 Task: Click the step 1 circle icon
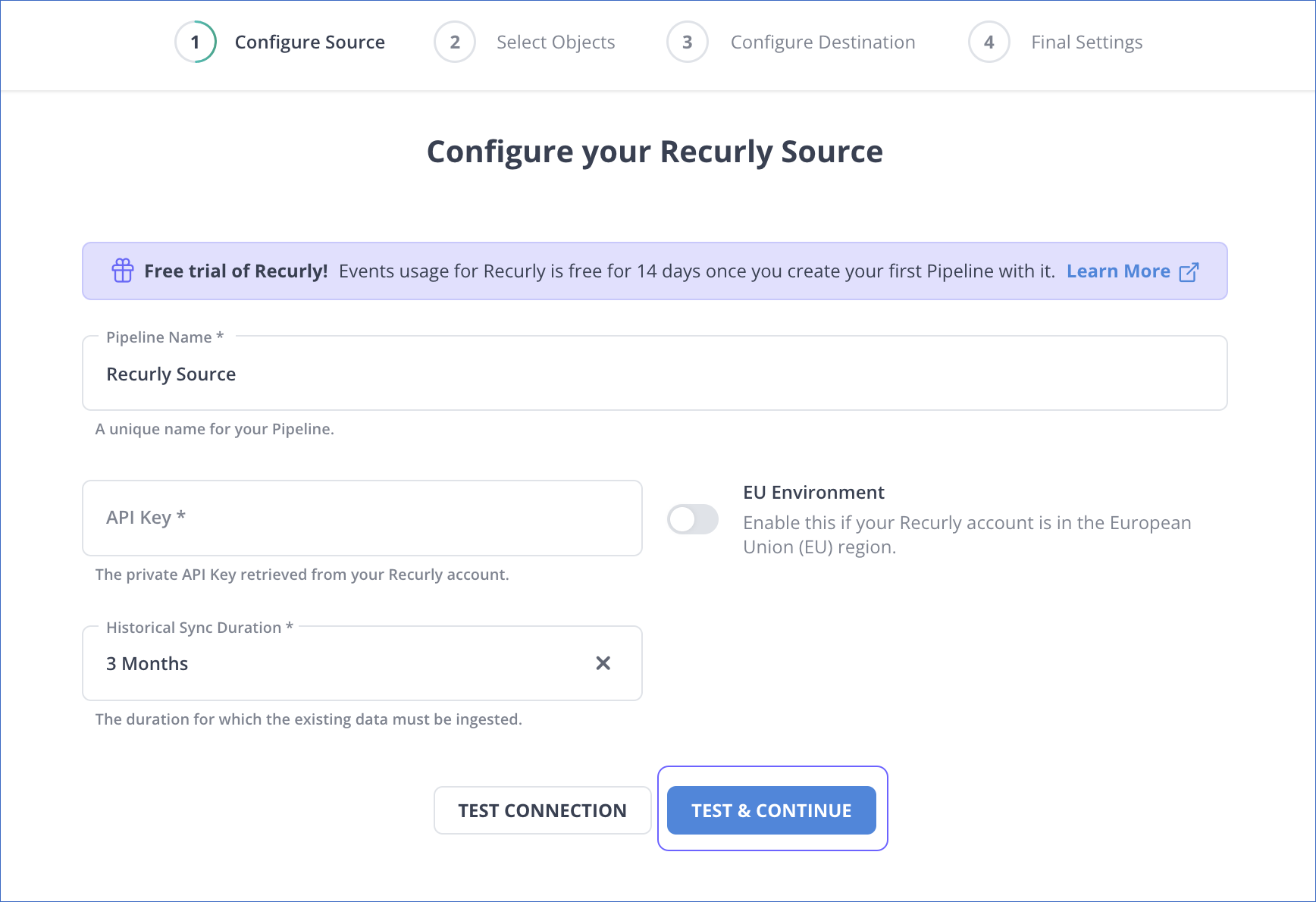pos(196,42)
